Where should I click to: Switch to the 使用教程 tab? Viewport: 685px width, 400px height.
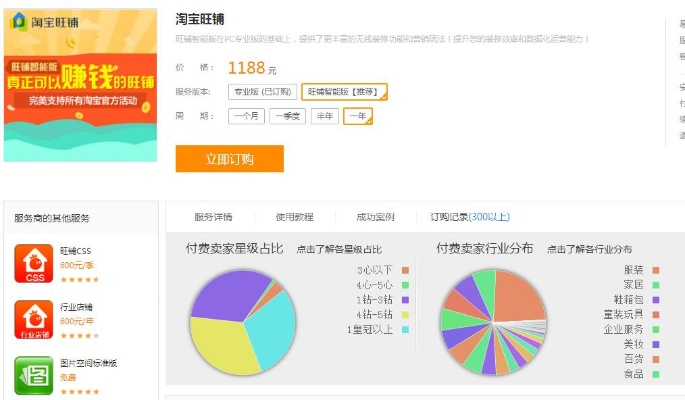pos(294,217)
